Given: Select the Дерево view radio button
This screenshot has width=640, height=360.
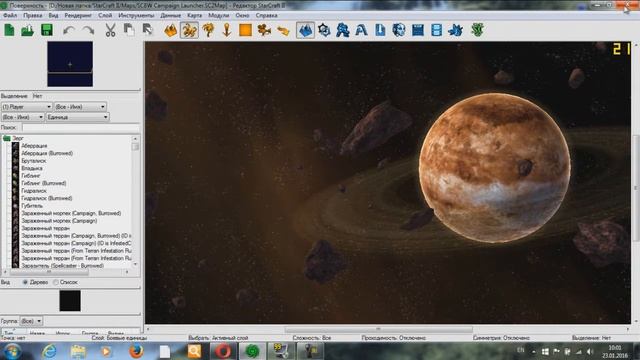Looking at the screenshot, I should 25,282.
